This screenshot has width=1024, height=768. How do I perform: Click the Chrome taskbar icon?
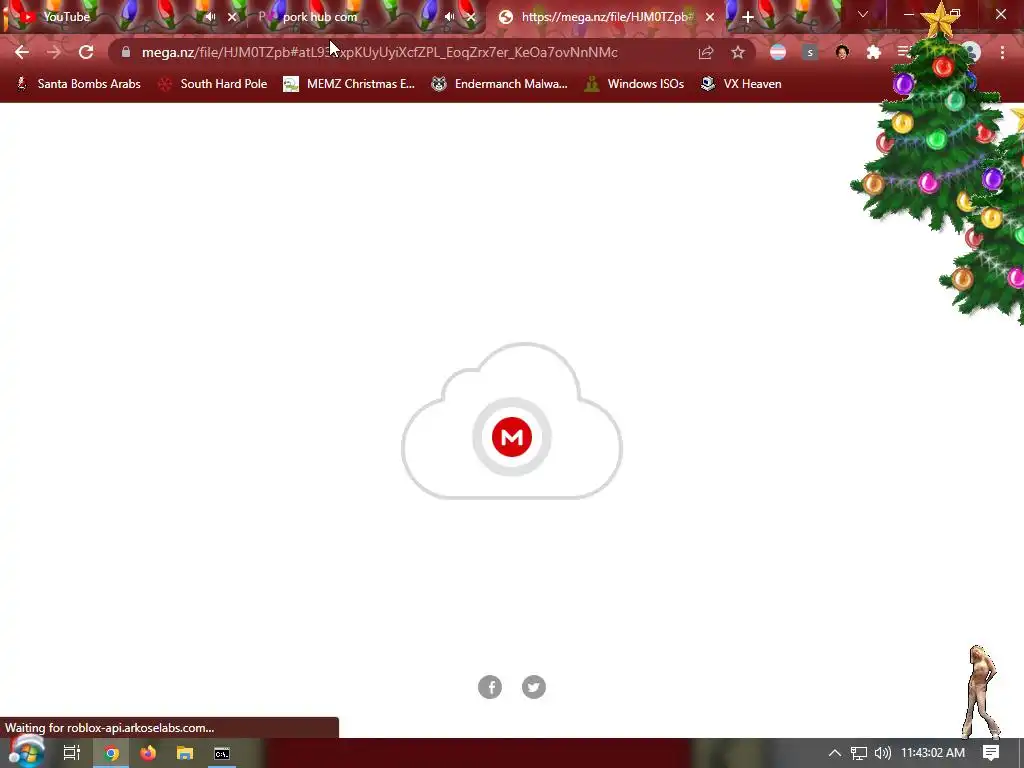tap(112, 754)
